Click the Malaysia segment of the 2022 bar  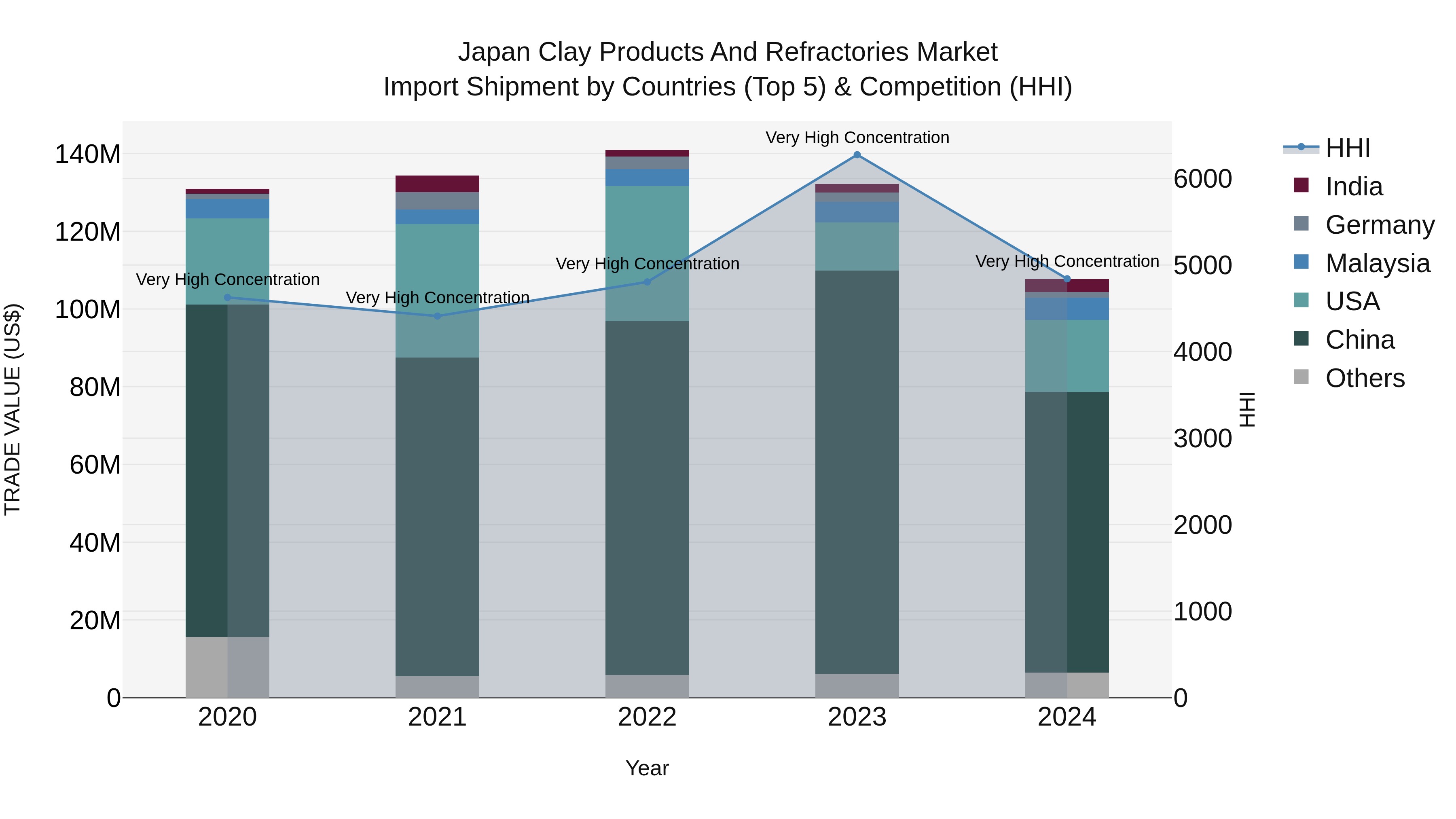(647, 178)
